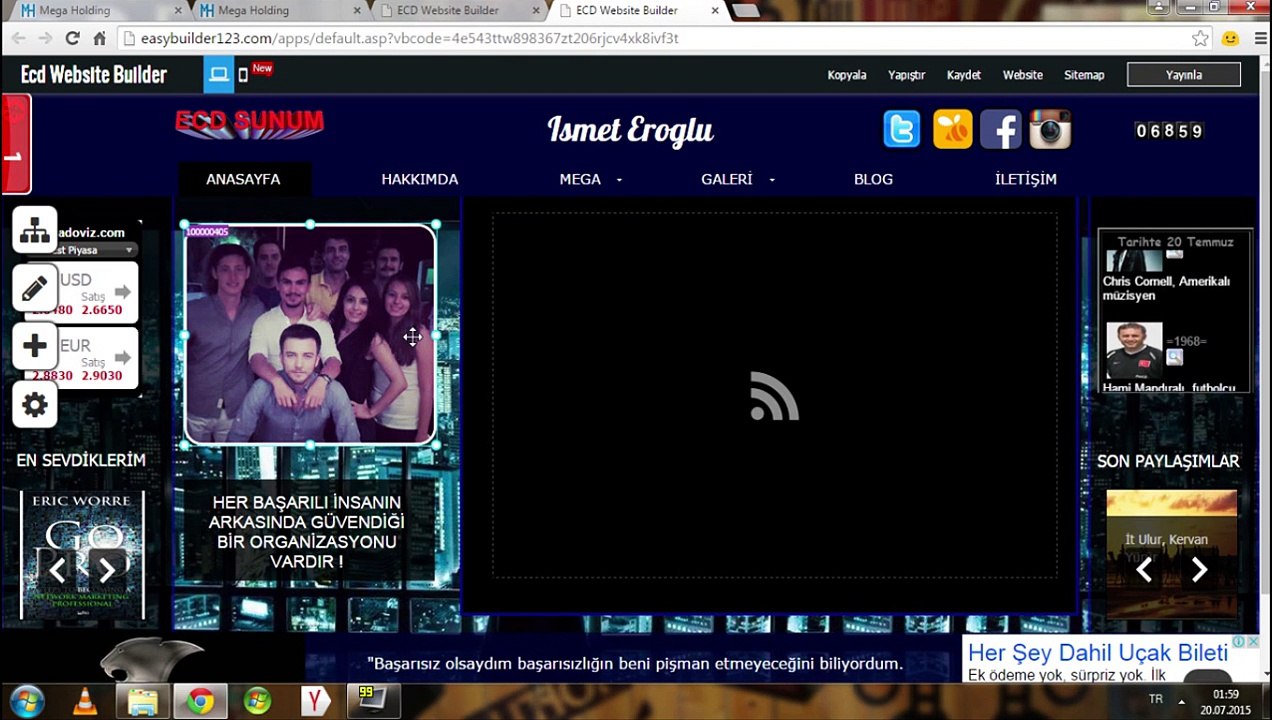The height and width of the screenshot is (720, 1272).
Task: Open the gear settings tool
Action: [x=35, y=405]
